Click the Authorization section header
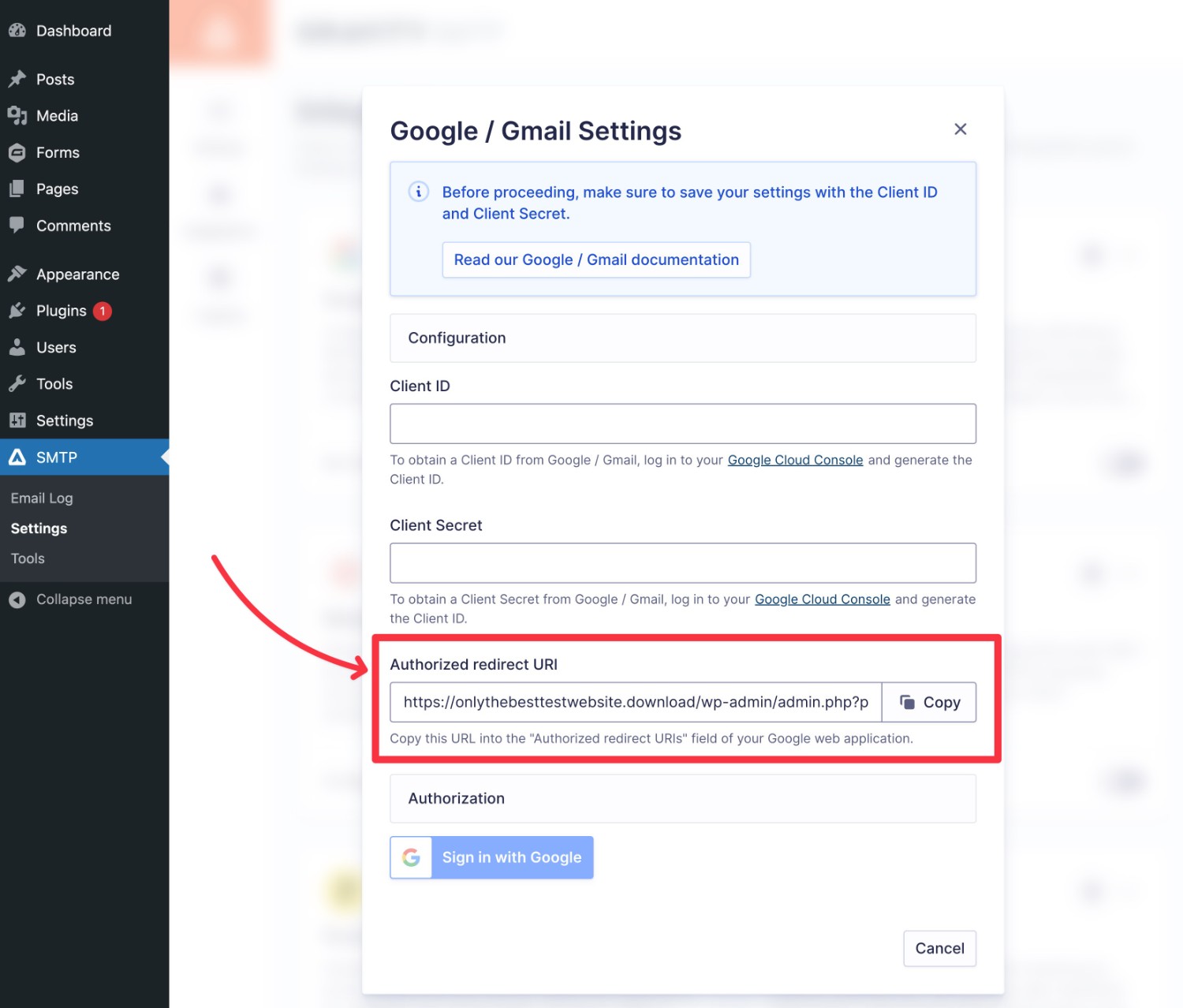 (x=683, y=798)
